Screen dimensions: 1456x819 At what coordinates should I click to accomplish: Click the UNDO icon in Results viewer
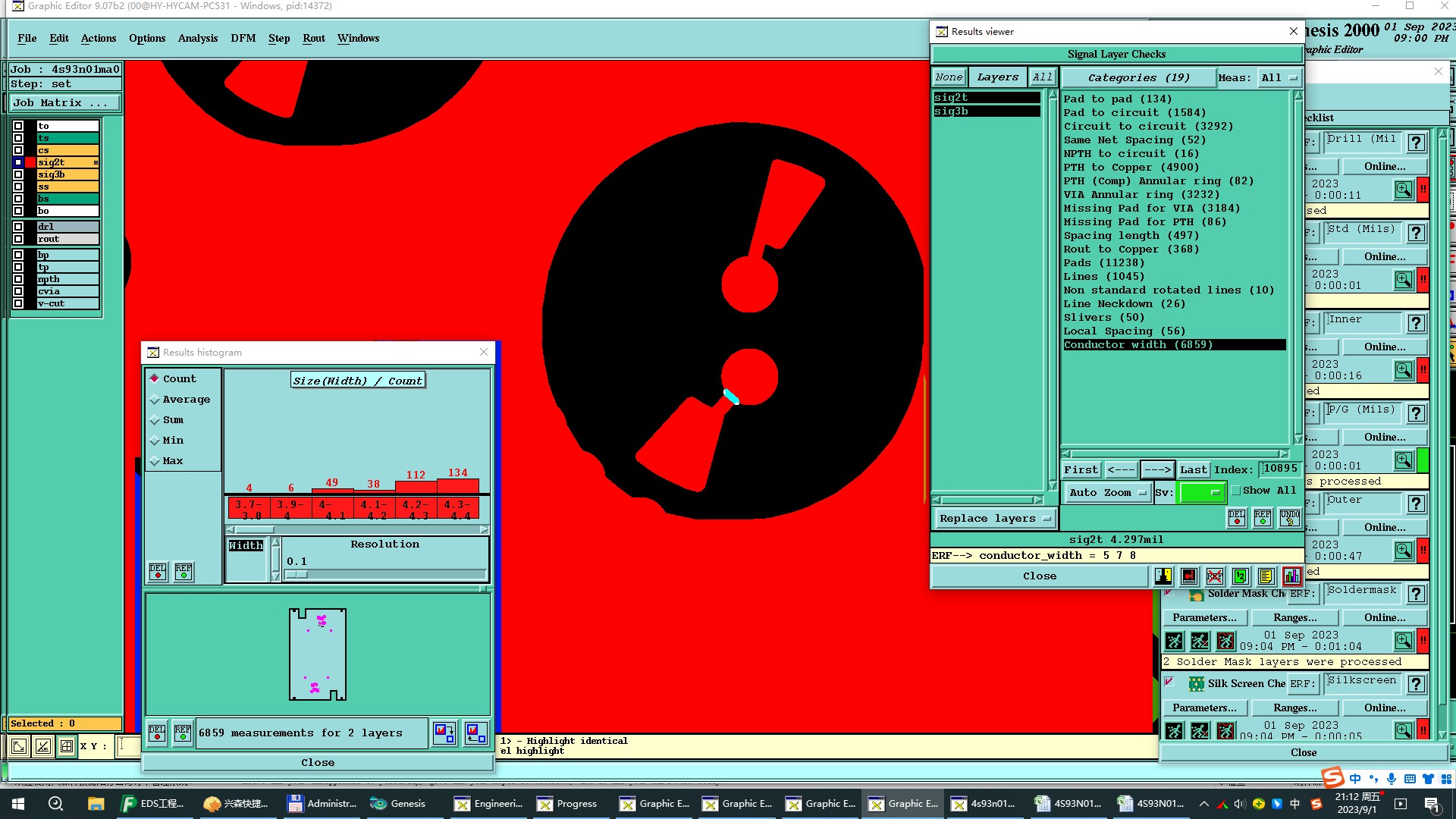tap(1289, 518)
